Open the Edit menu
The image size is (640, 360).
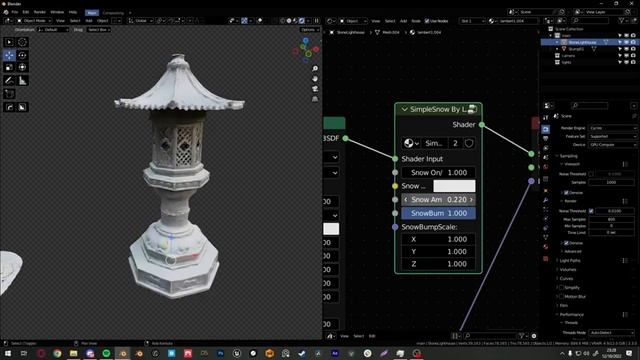[26, 12]
